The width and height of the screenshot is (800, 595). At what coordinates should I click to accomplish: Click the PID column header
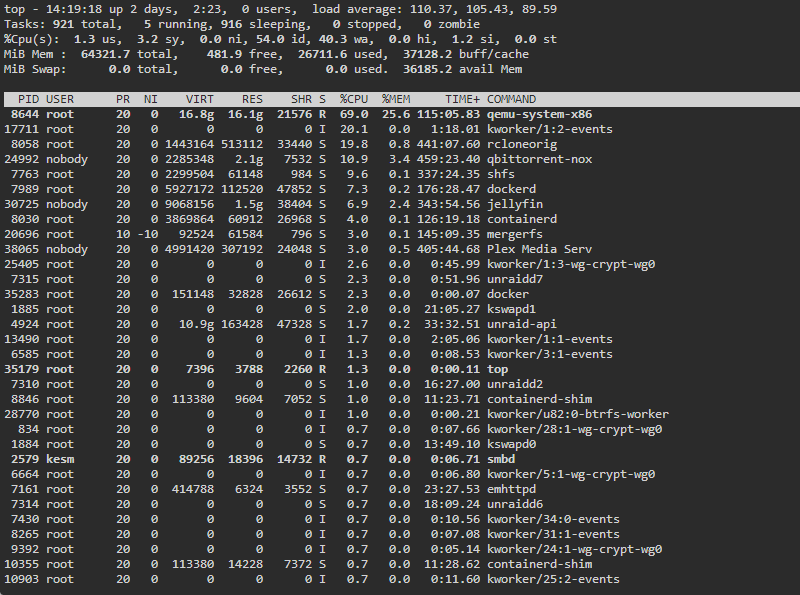coord(29,99)
